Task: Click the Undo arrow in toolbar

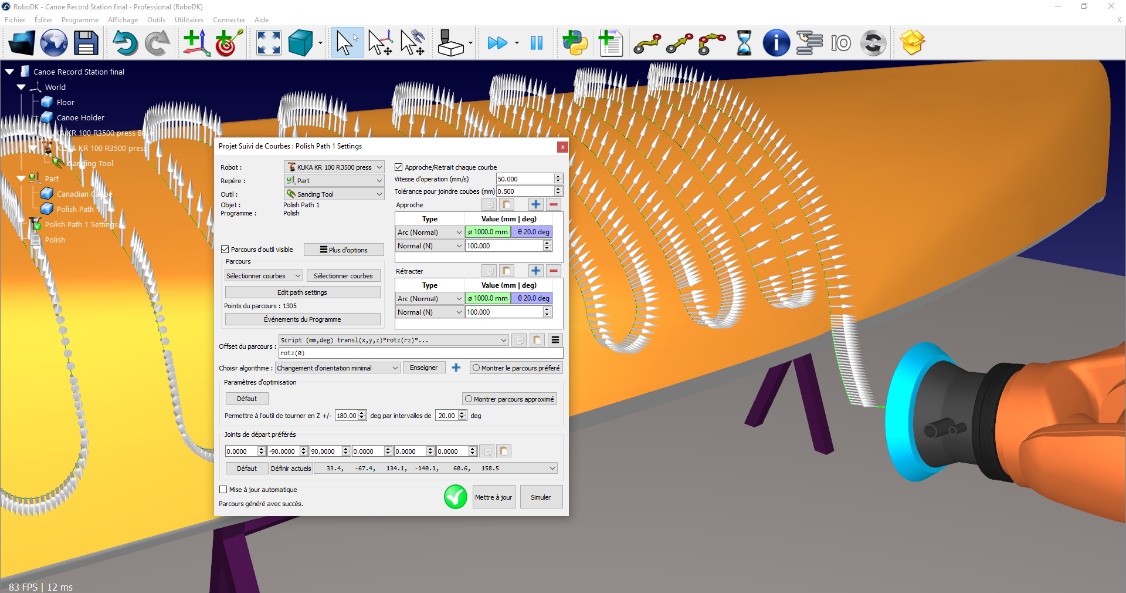Action: pos(125,43)
